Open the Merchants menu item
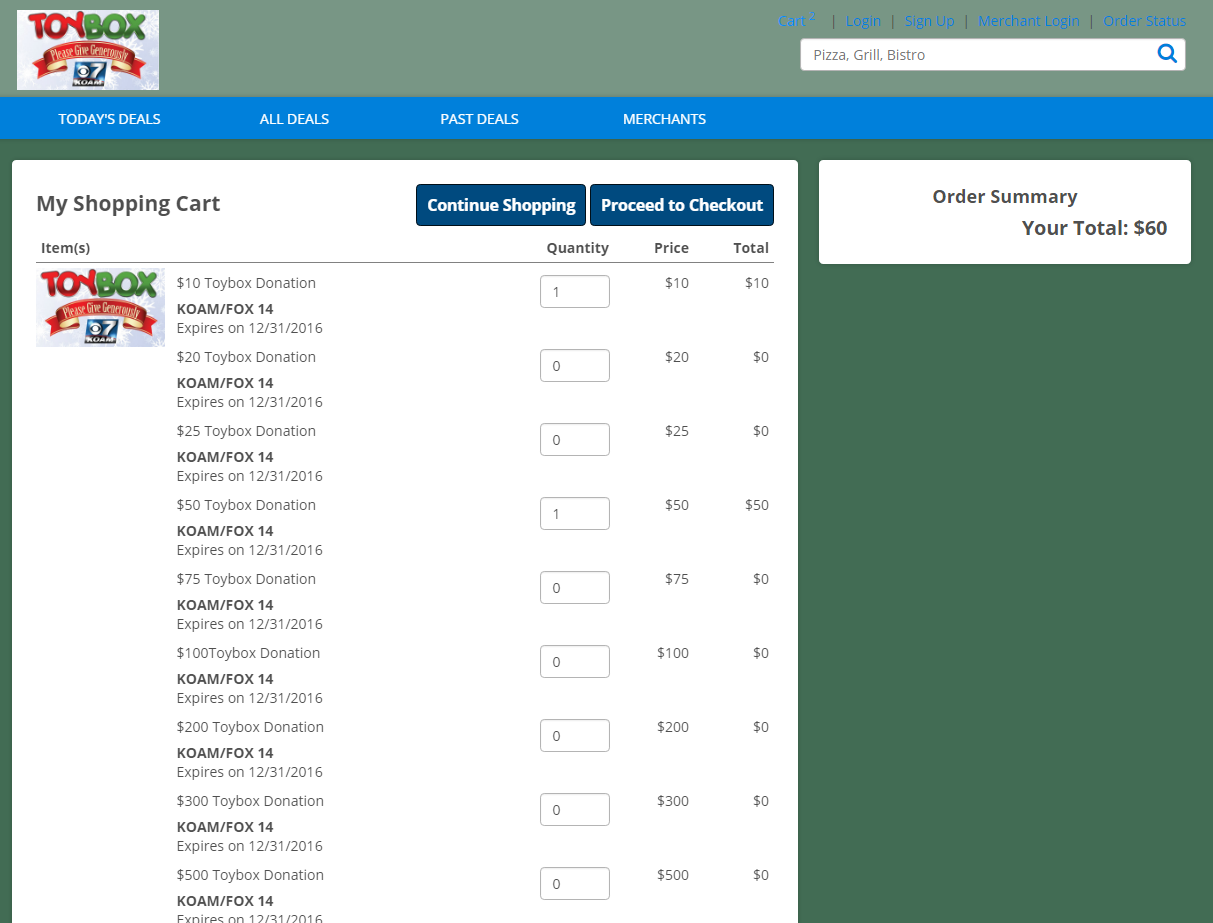 [x=664, y=119]
